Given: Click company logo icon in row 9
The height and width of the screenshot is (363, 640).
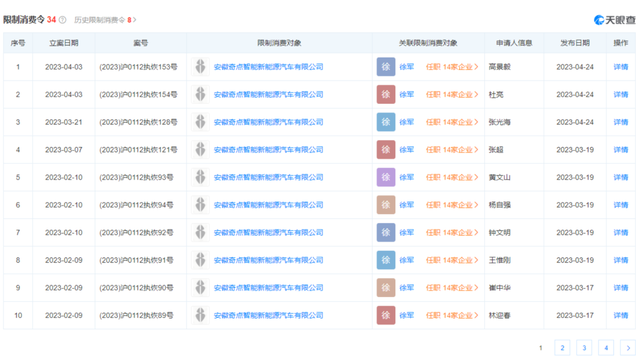Looking at the screenshot, I should [x=200, y=287].
